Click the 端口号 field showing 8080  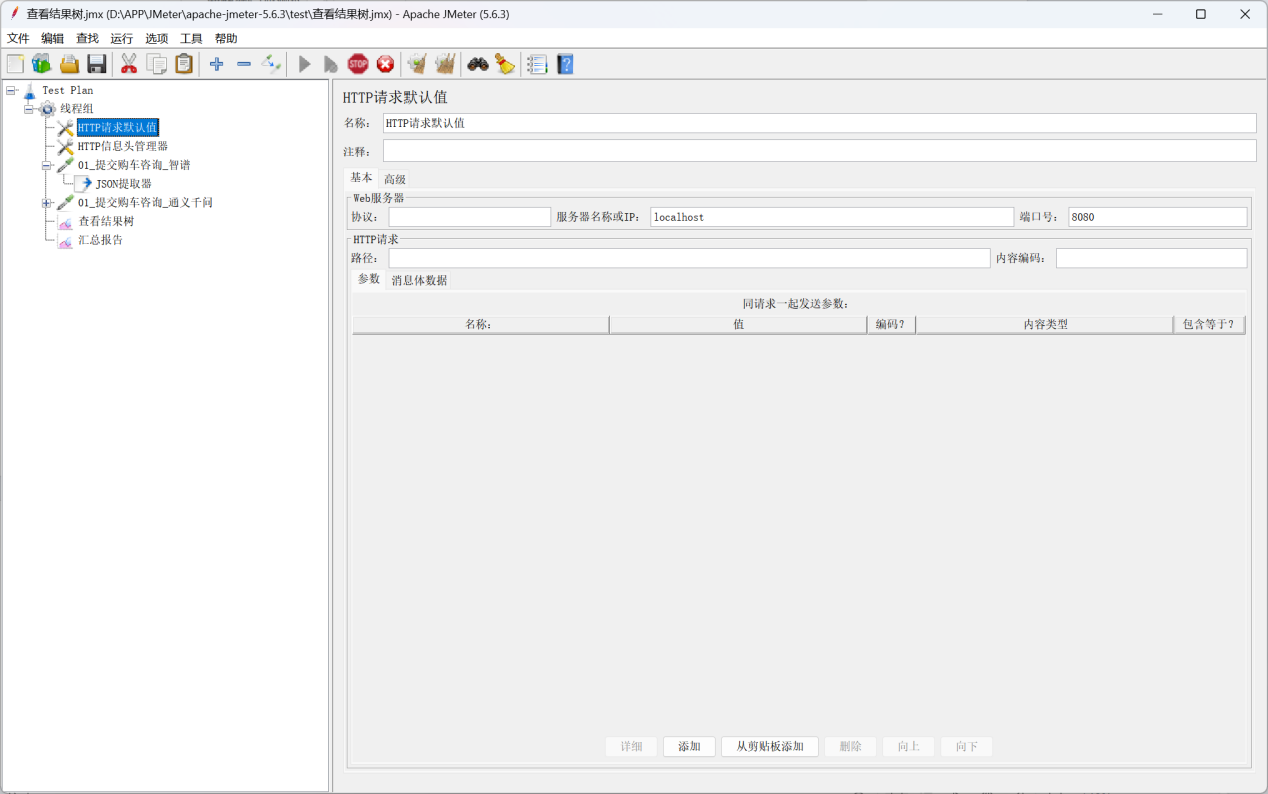pos(1157,217)
